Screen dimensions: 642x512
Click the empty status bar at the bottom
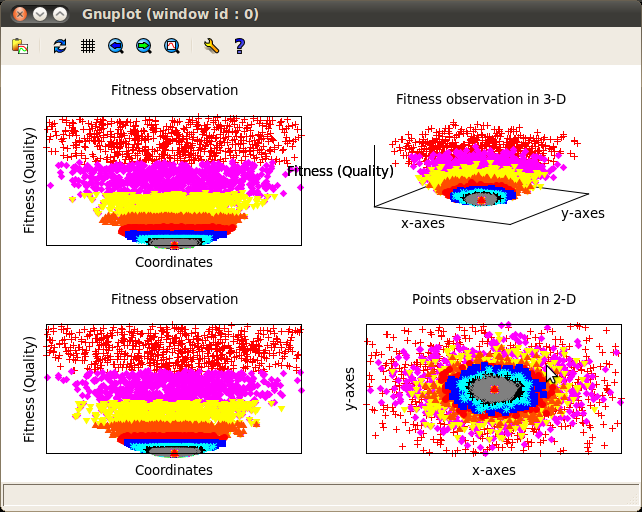(320, 495)
